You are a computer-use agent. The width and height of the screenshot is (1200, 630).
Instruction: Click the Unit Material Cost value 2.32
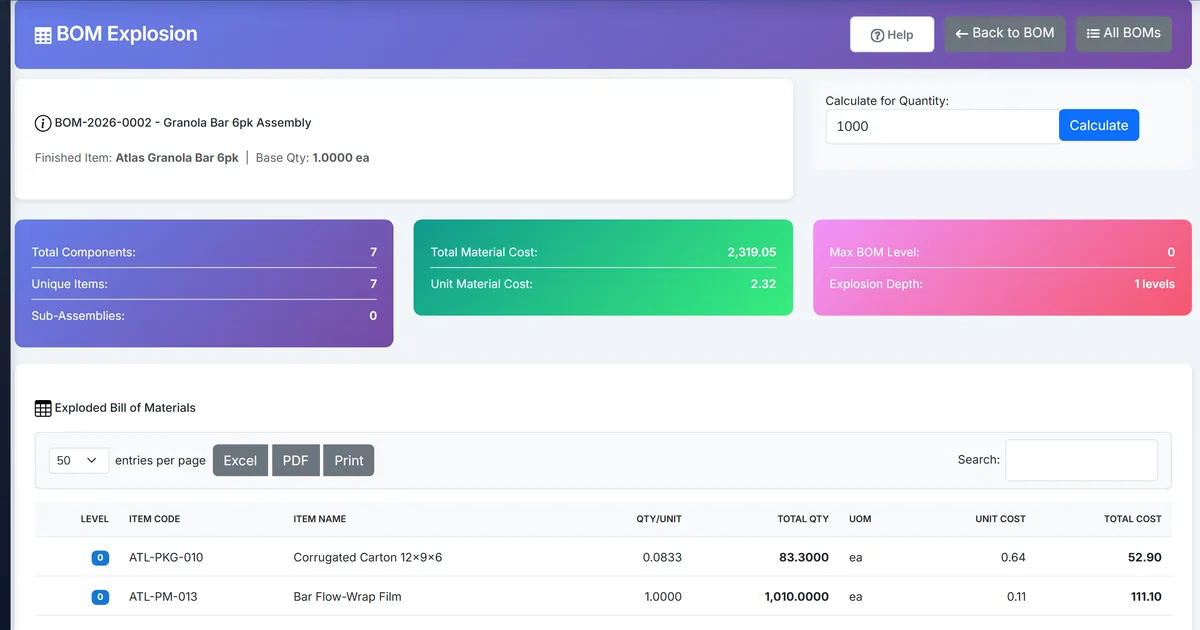764,284
